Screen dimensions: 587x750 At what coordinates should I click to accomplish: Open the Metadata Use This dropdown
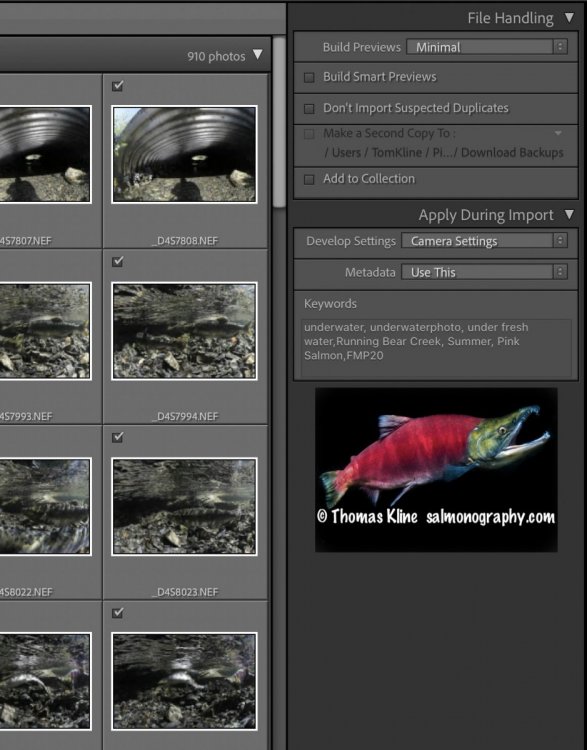tap(484, 272)
